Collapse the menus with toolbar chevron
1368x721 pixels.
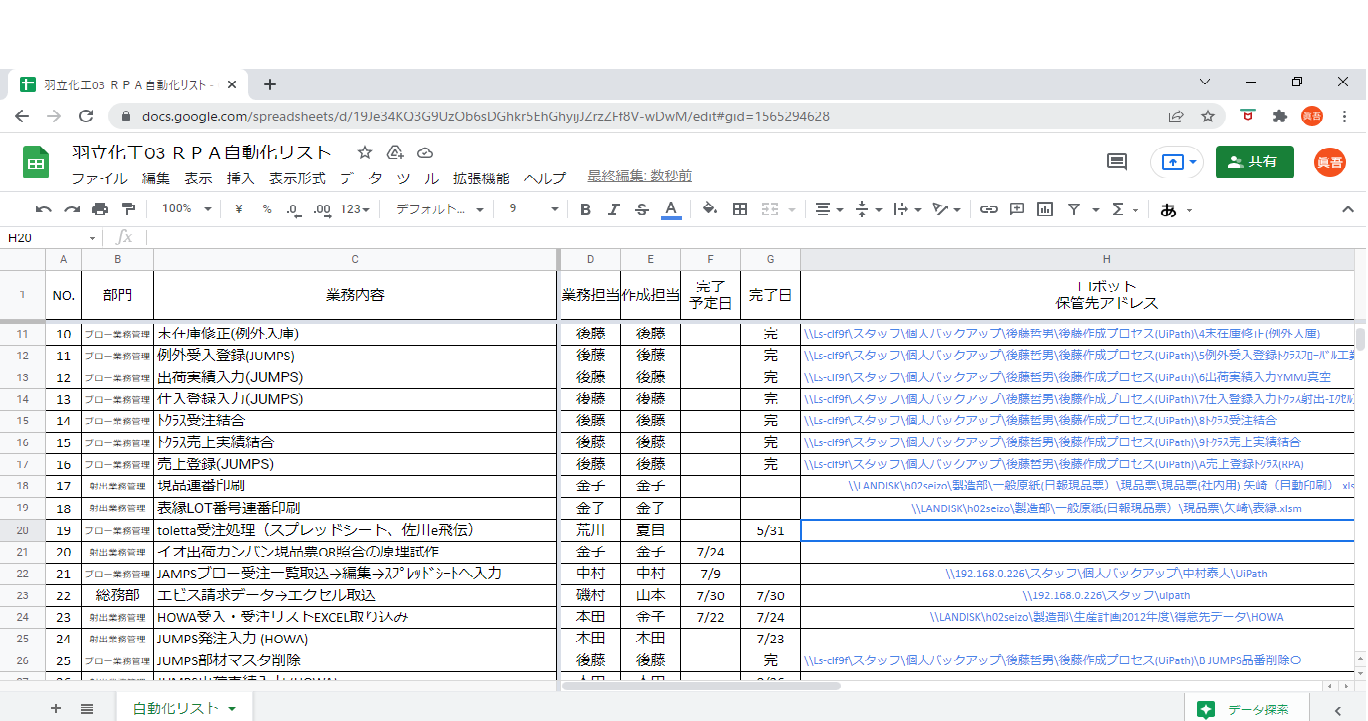coord(1347,209)
